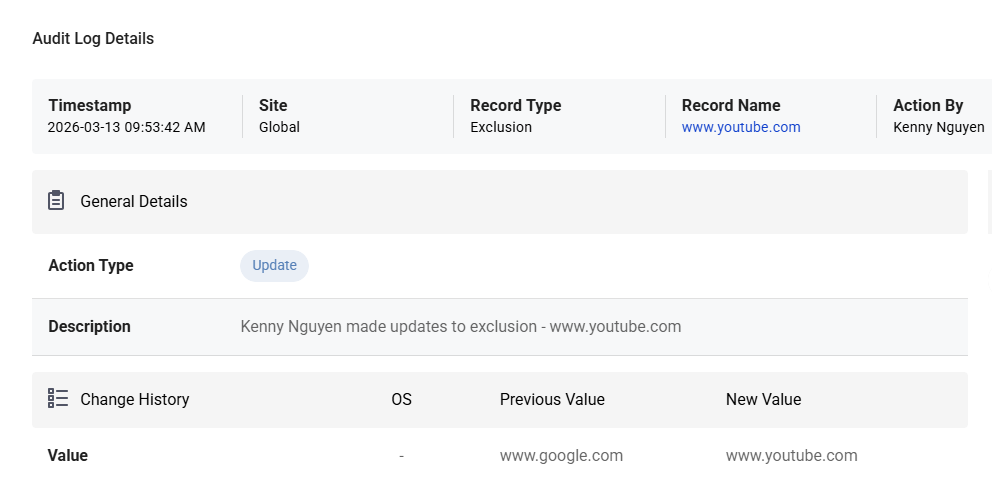Viewport: 992px width, 479px height.
Task: Select the timestamp 2026-03-13 09:53:42 AM
Action: point(127,127)
